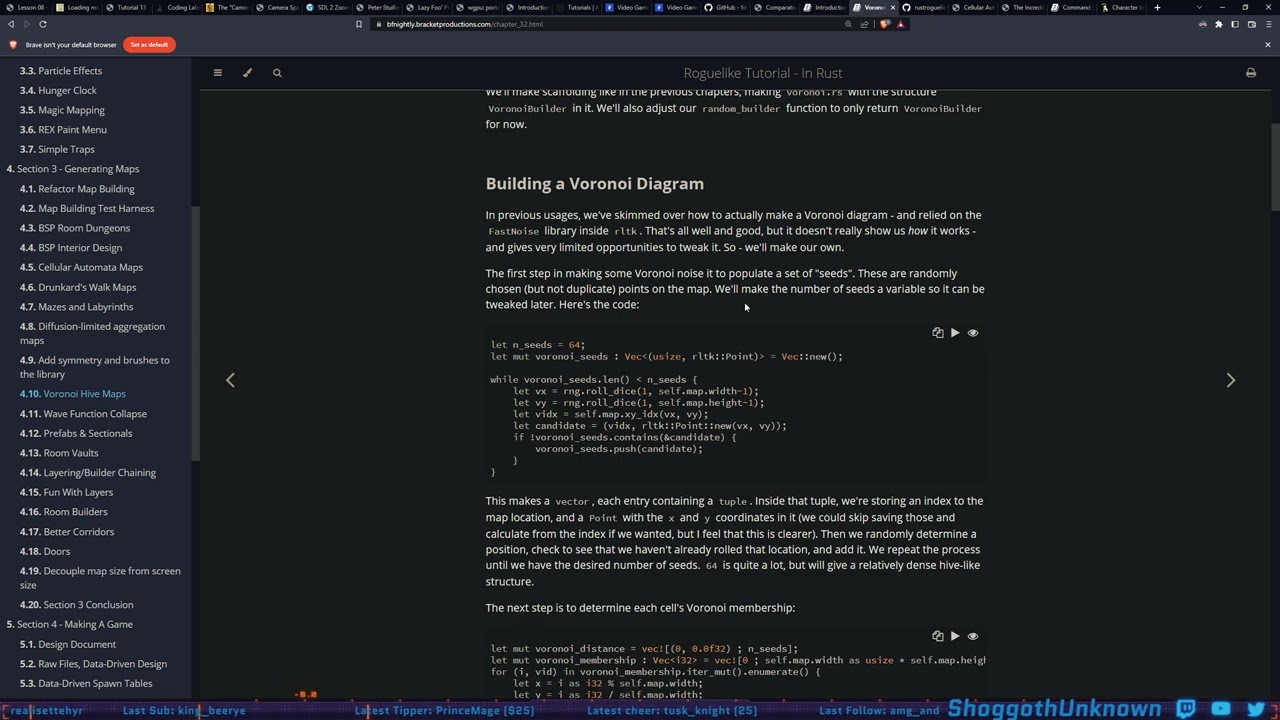The image size is (1280, 720).
Task: Open the page zoom magnifier in address bar
Action: (x=848, y=24)
